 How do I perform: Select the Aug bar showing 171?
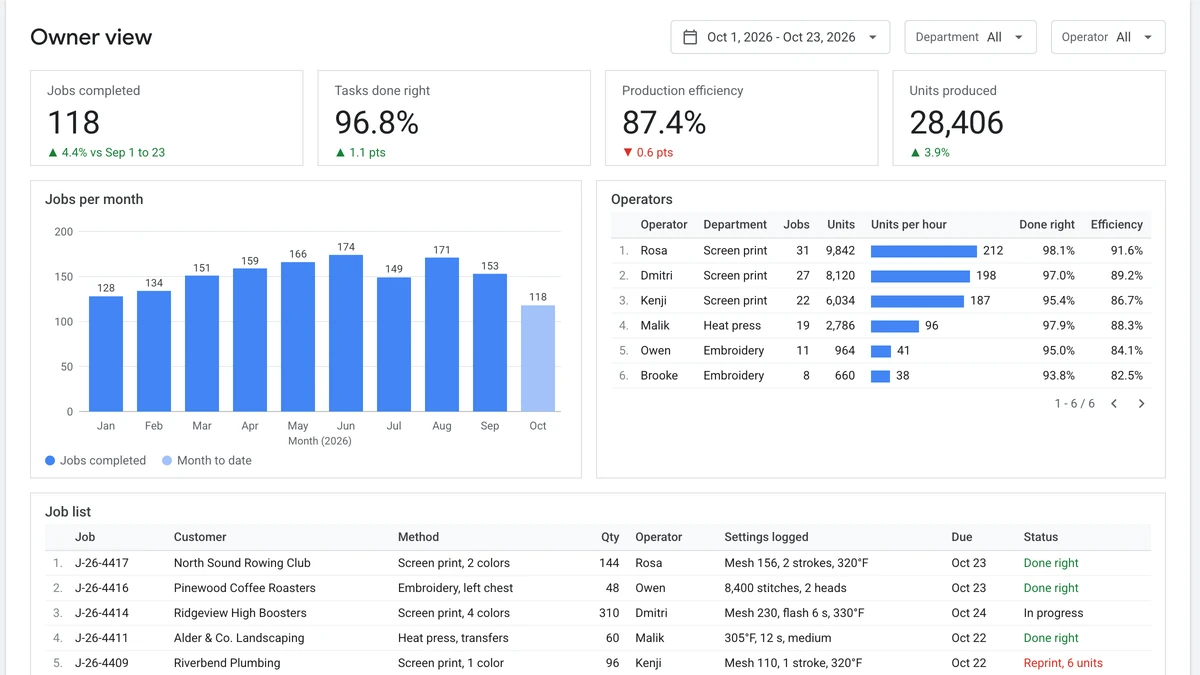pos(442,335)
